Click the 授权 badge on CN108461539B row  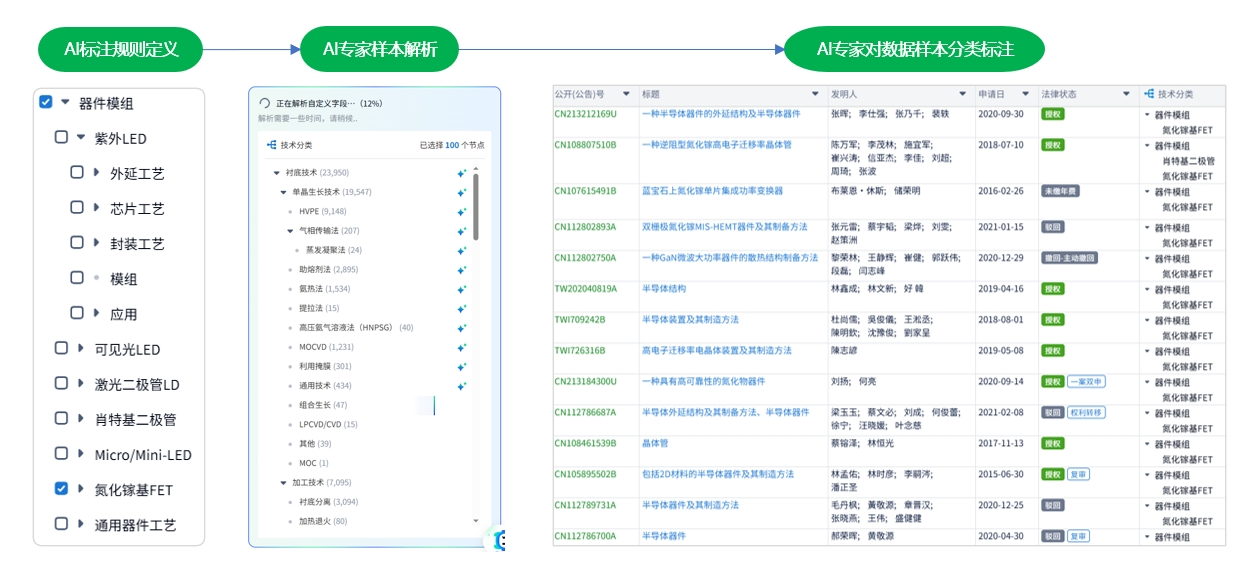pyautogui.click(x=1052, y=443)
